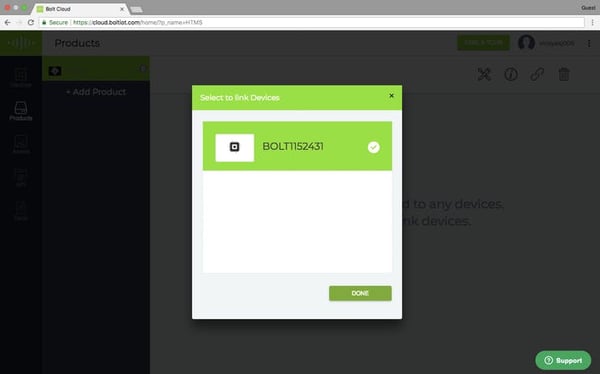
Task: Open the product info icon
Action: 511,74
